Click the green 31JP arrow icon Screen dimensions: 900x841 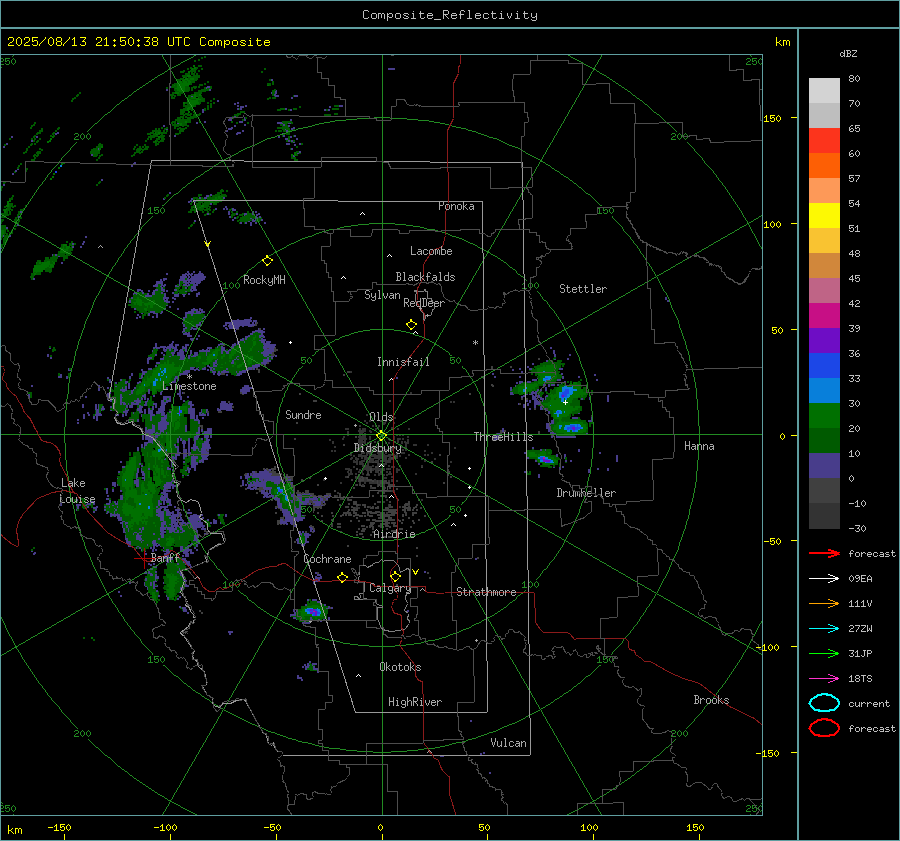(x=824, y=653)
